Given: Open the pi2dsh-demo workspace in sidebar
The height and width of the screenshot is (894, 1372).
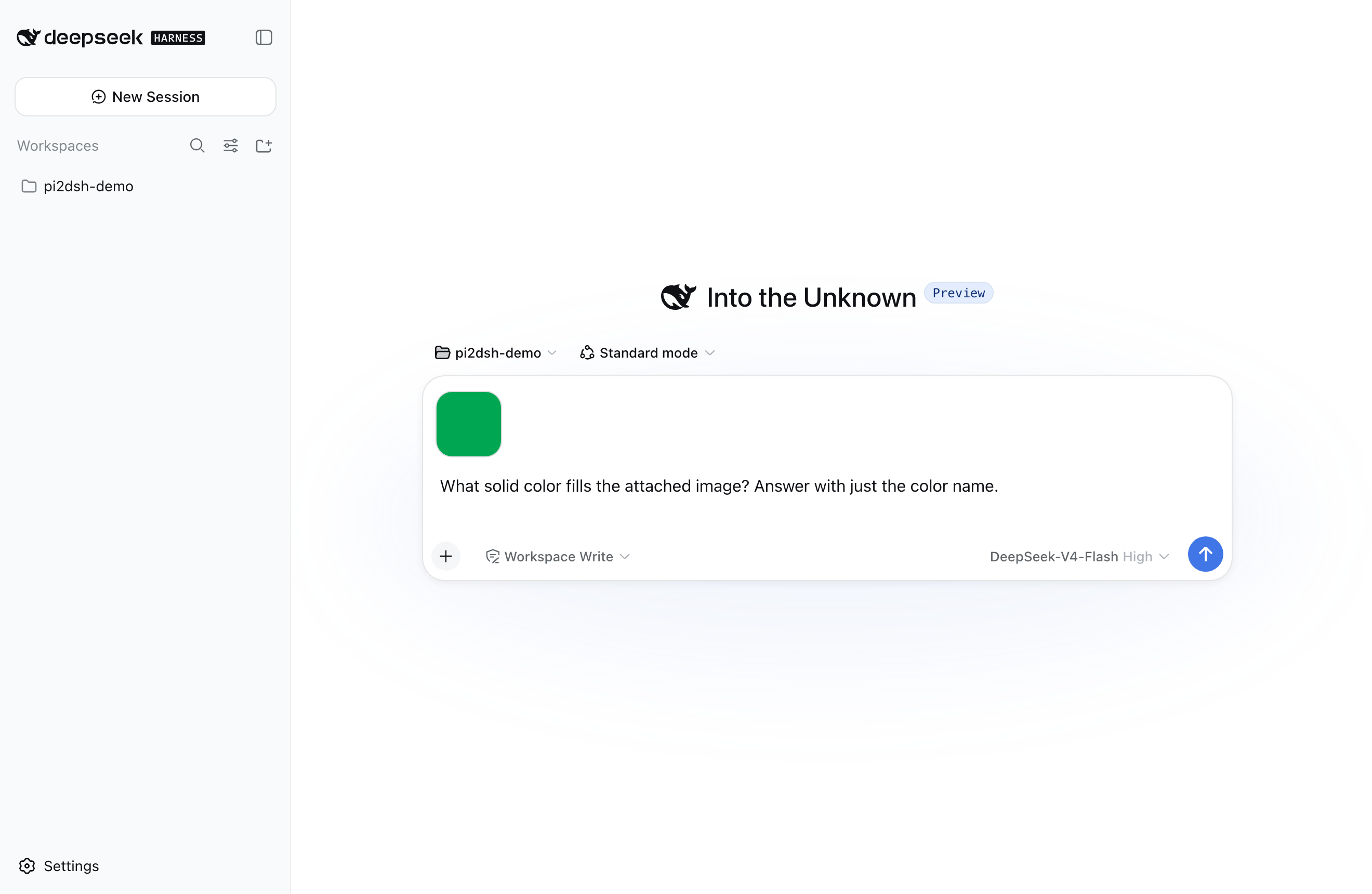Looking at the screenshot, I should [146, 186].
